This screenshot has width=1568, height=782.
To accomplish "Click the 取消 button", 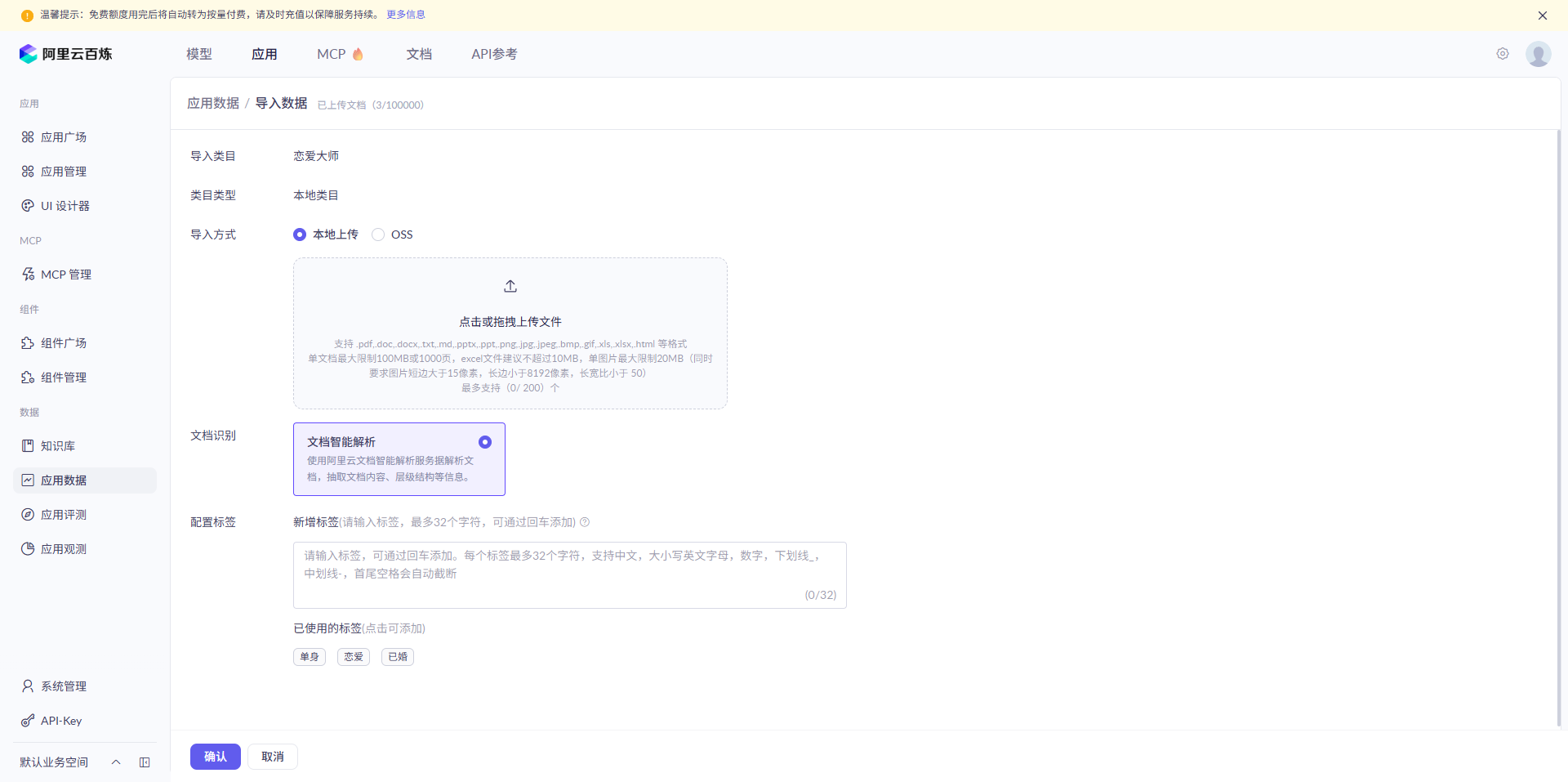I will point(273,757).
